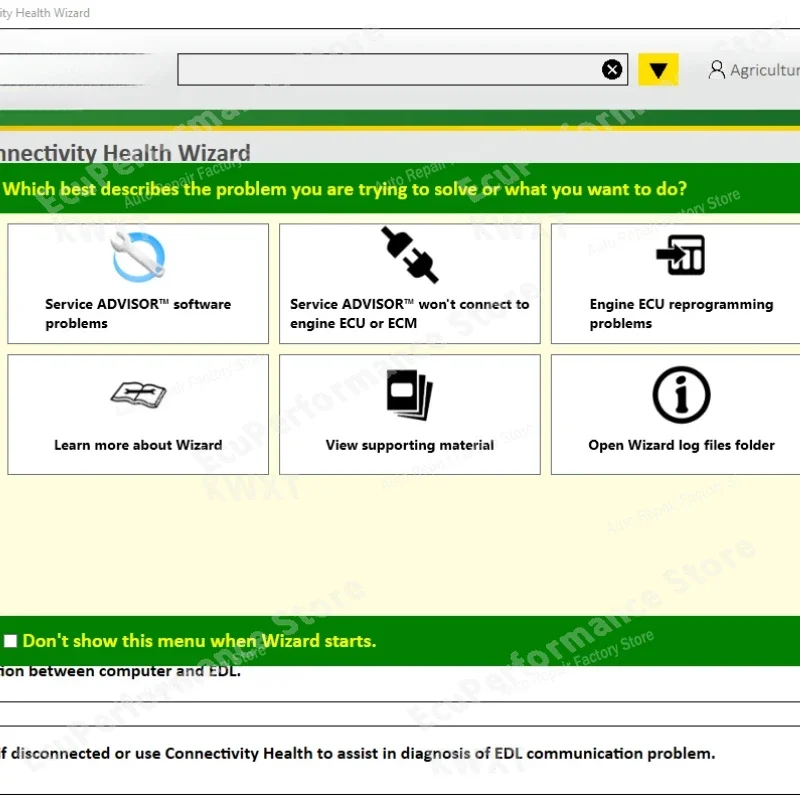Choose Service ADVISOR won't connect tile

pyautogui.click(x=409, y=284)
